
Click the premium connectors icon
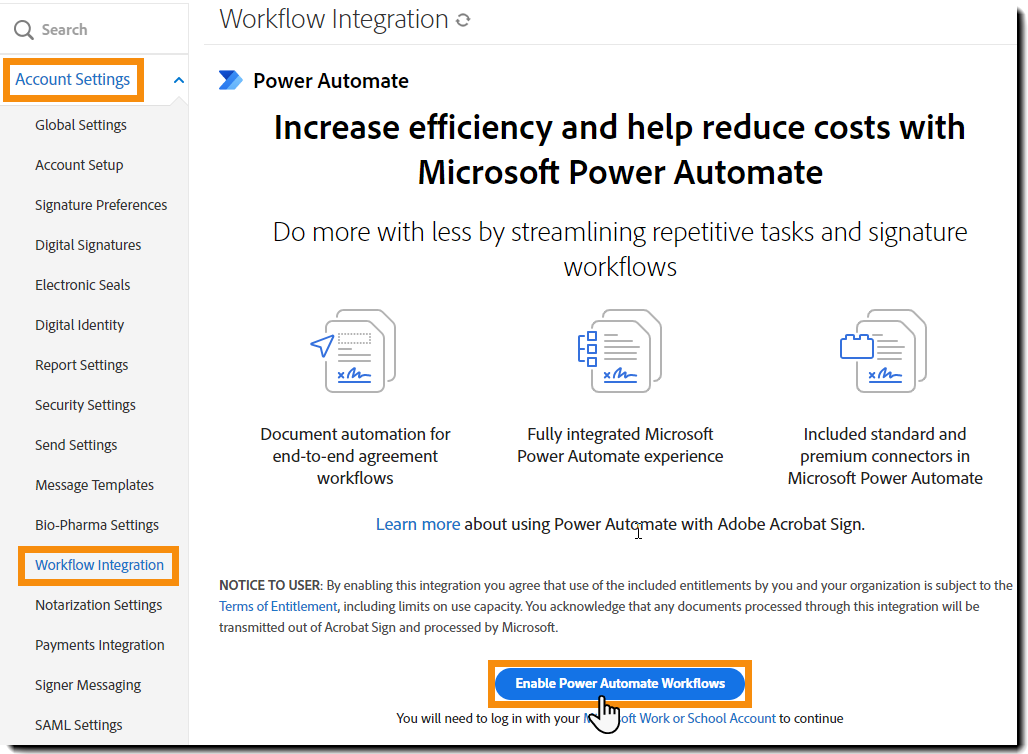(884, 350)
